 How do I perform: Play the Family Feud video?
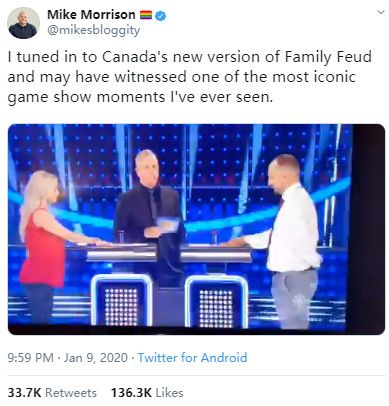click(x=196, y=229)
